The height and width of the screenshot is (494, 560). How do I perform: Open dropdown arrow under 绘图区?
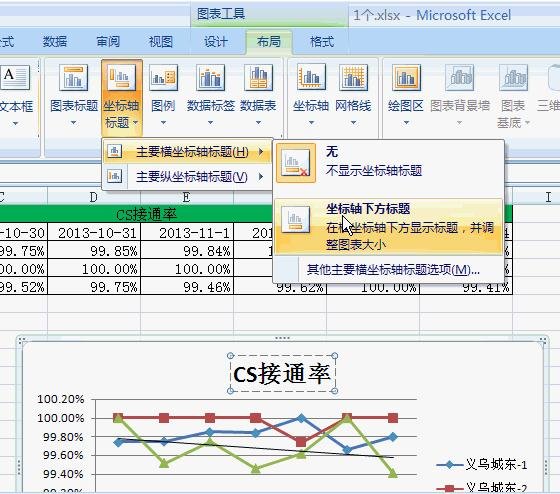pyautogui.click(x=406, y=123)
